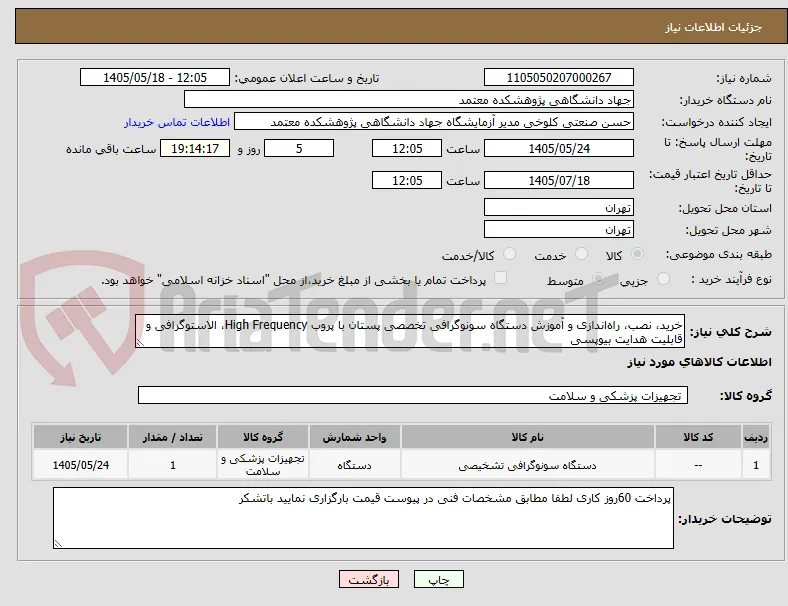Click the price validity date 1405/07/18 field
This screenshot has width=788, height=606.
point(558,180)
